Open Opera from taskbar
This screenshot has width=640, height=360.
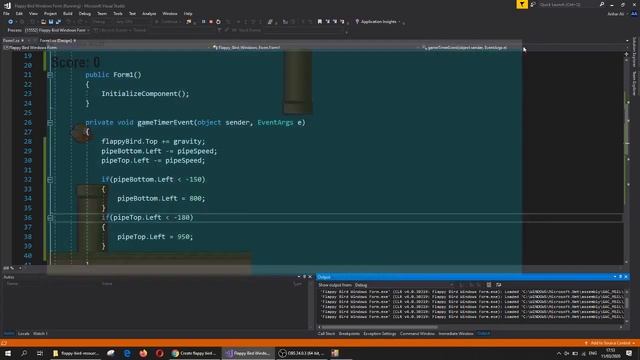pyautogui.click(x=160, y=353)
